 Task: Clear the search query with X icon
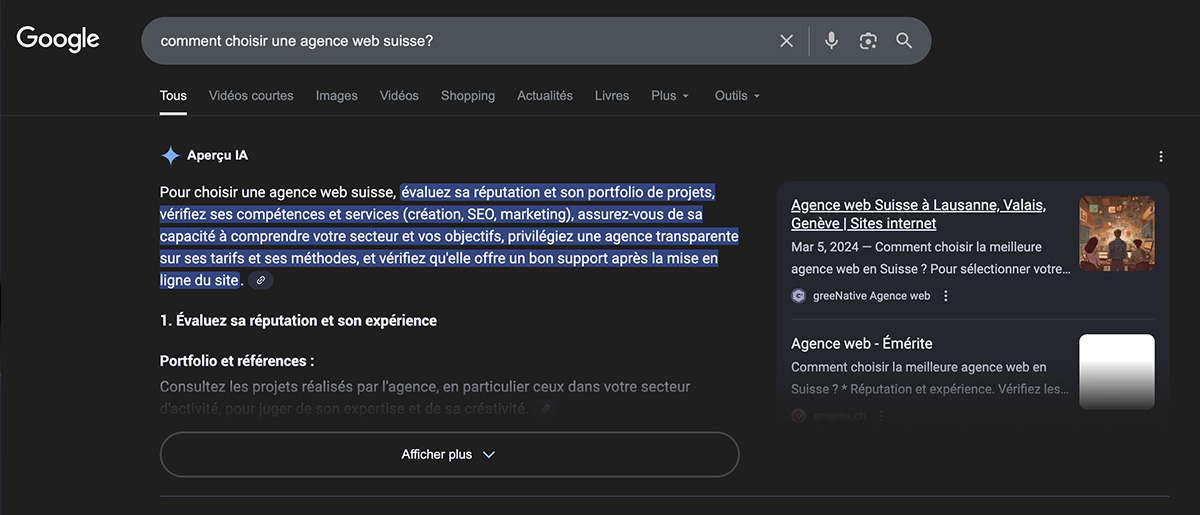pyautogui.click(x=786, y=41)
